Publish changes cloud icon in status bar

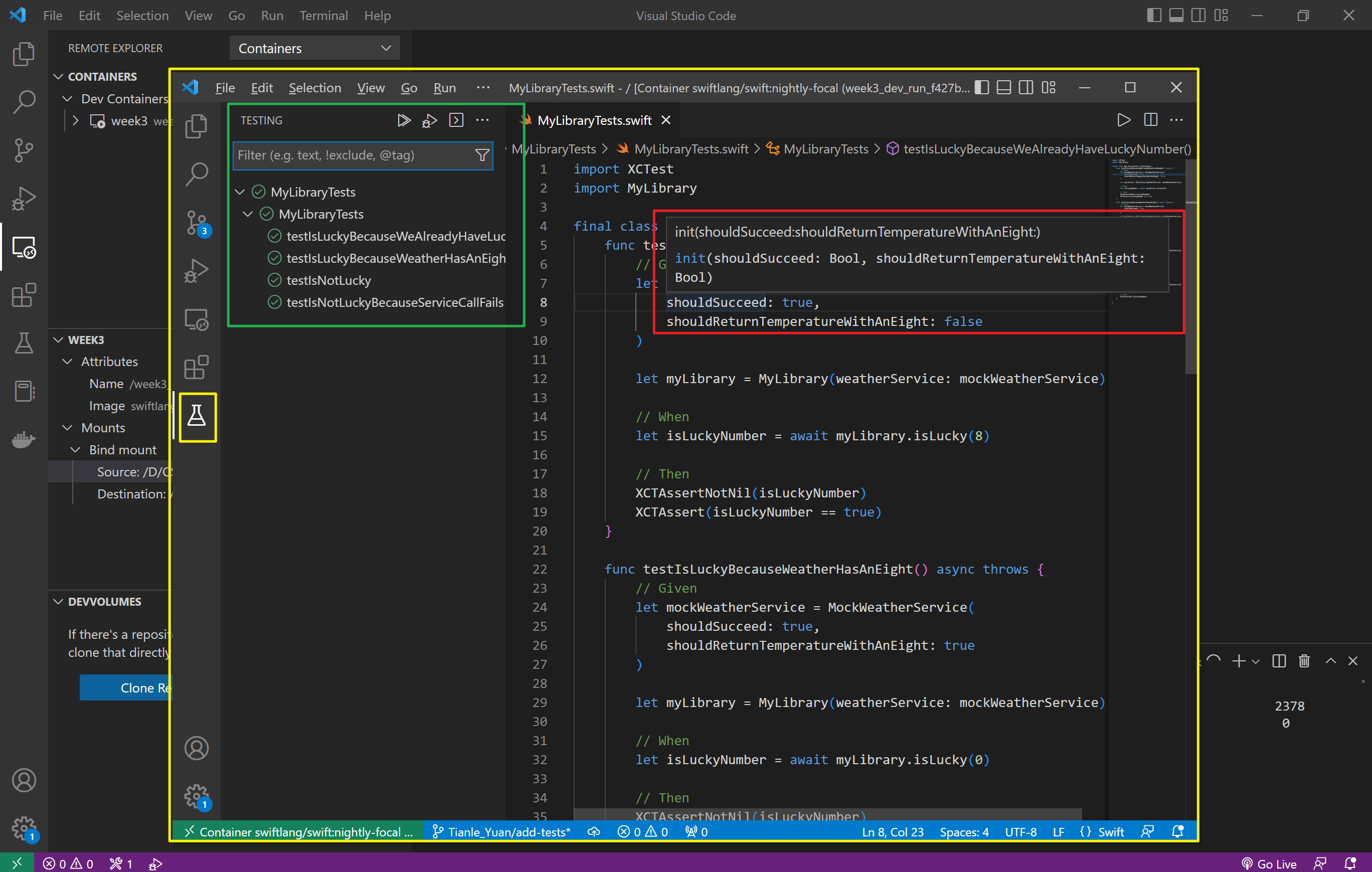coord(594,831)
